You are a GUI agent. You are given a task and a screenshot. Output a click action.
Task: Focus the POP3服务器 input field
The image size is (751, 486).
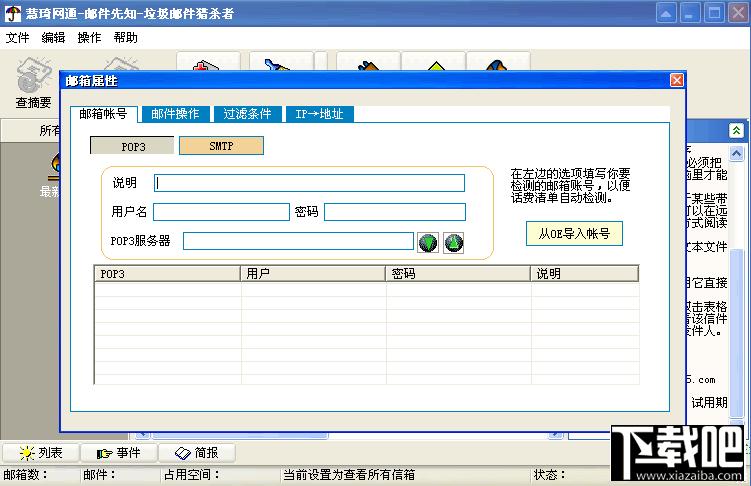point(298,241)
